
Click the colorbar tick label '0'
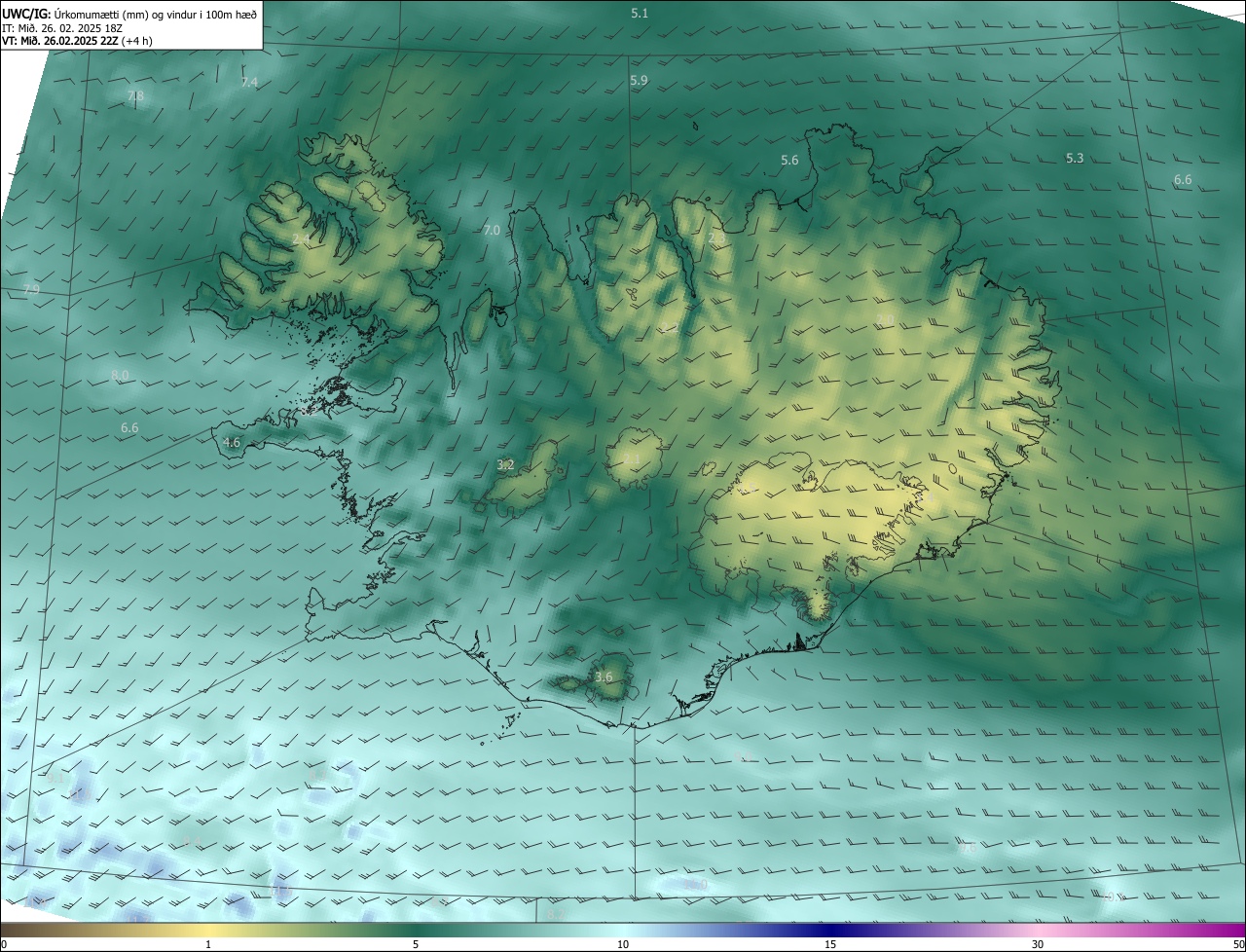point(4,944)
